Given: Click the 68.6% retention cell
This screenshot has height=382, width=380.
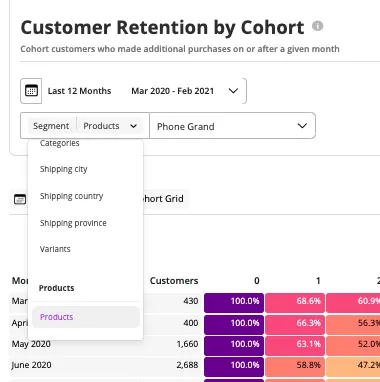Looking at the screenshot, I should [x=295, y=303].
